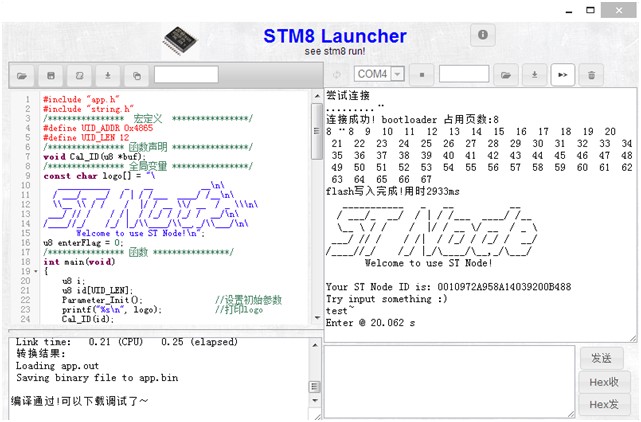The height and width of the screenshot is (422, 641).
Task: Clear the serial output with the trash icon
Action: [x=591, y=75]
